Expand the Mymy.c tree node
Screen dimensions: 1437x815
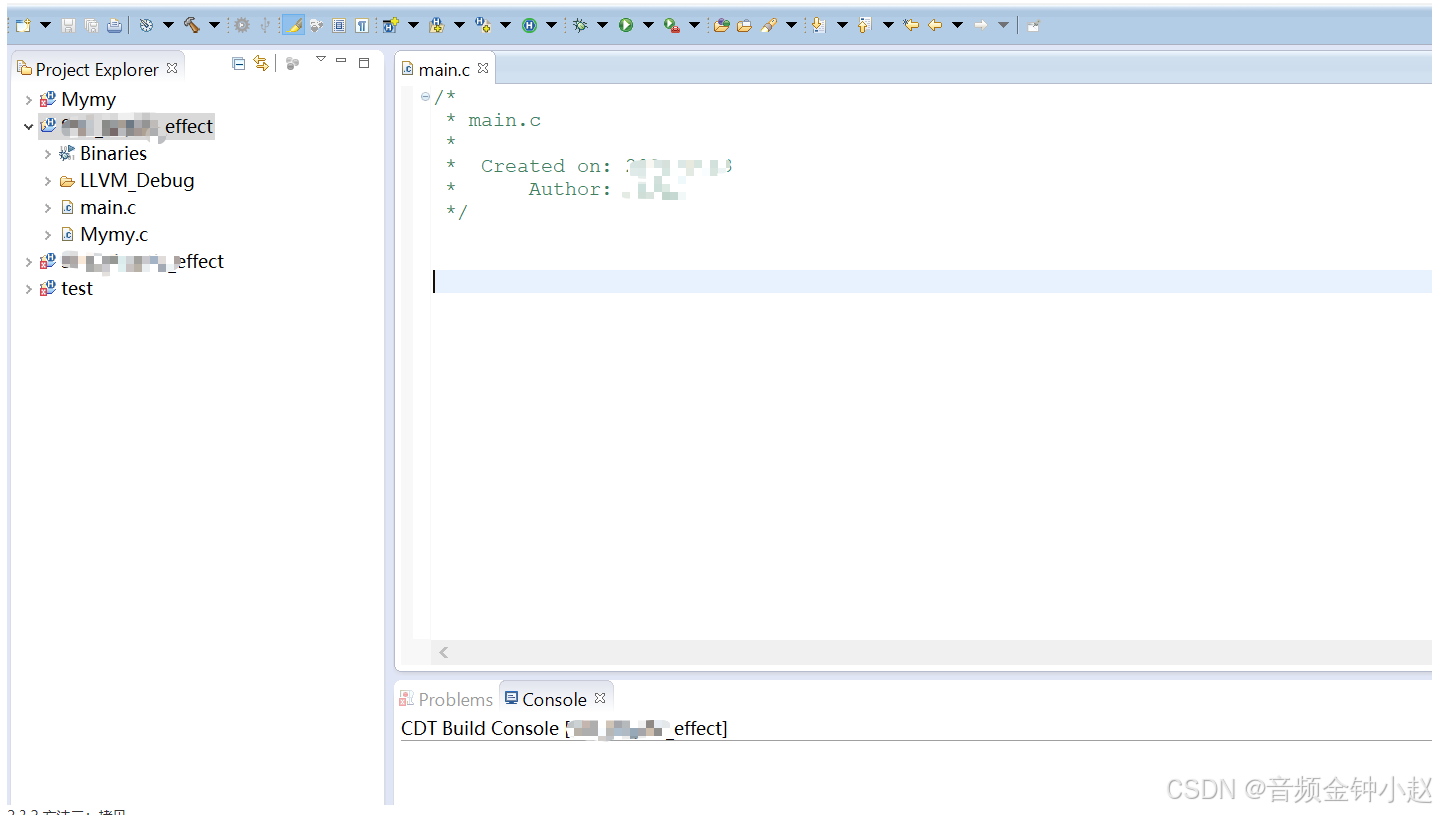pos(47,235)
